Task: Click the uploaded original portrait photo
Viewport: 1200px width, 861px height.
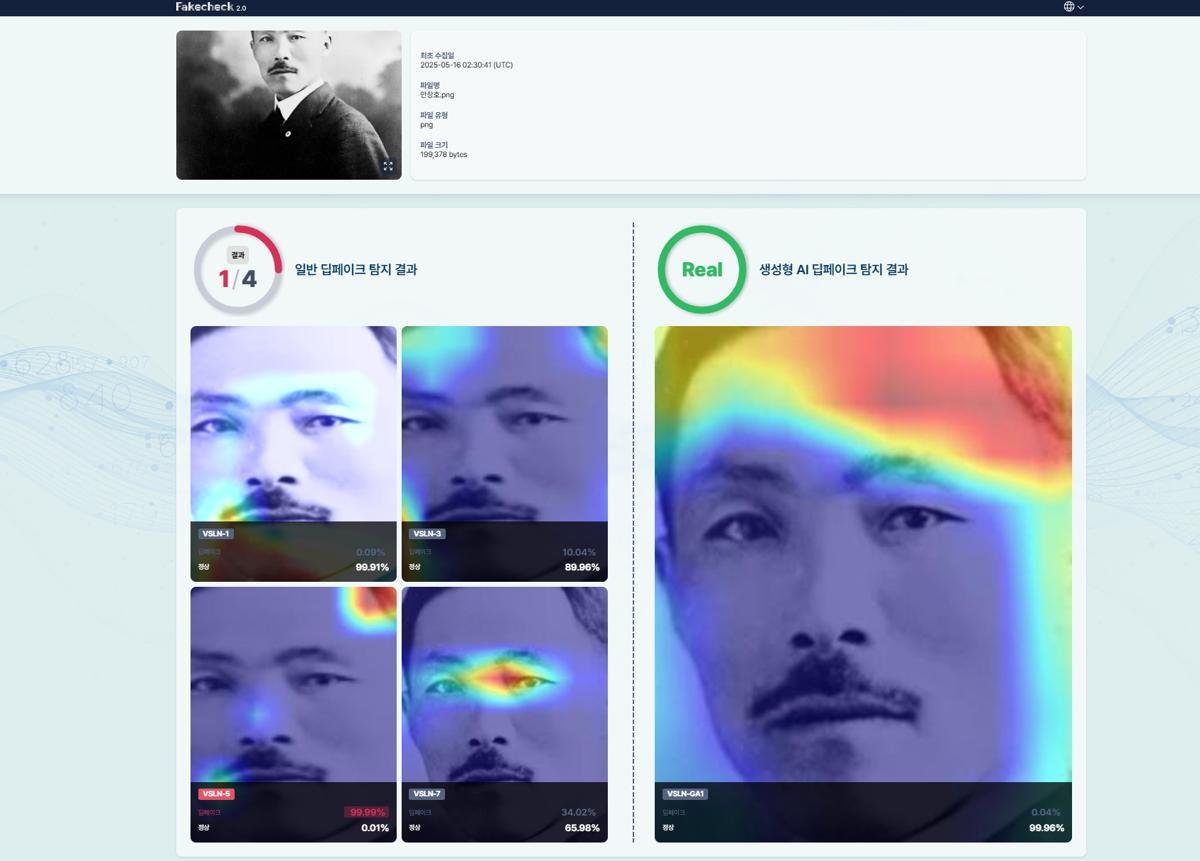Action: click(x=274, y=105)
